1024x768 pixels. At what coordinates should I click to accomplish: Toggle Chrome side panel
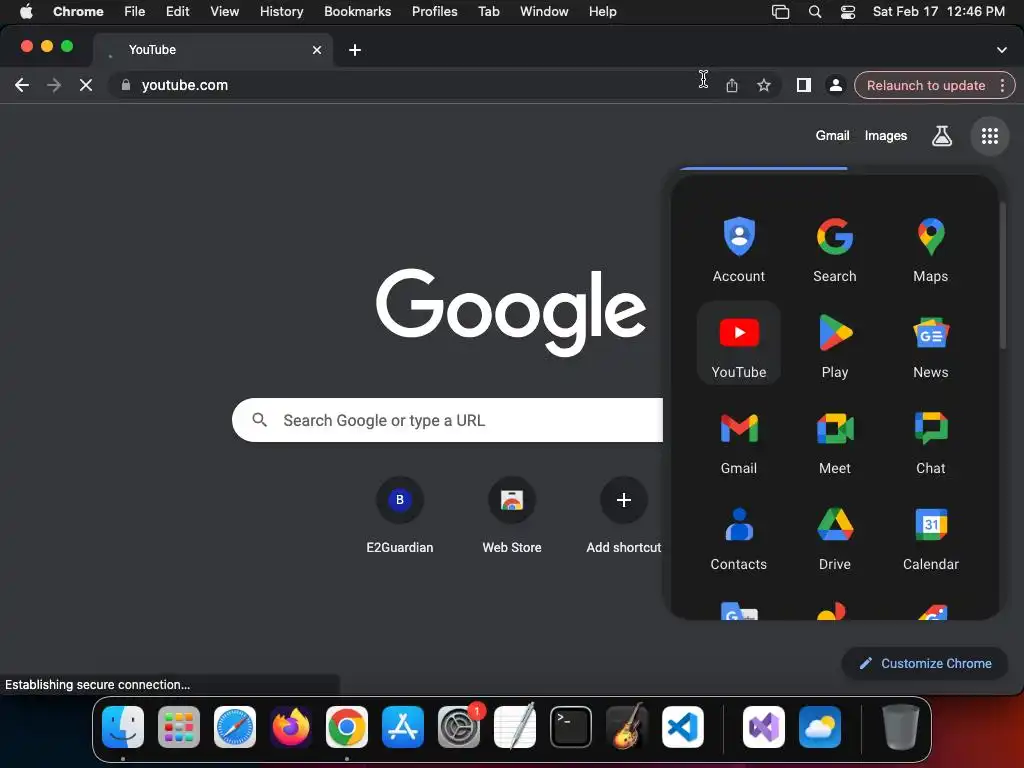(803, 85)
